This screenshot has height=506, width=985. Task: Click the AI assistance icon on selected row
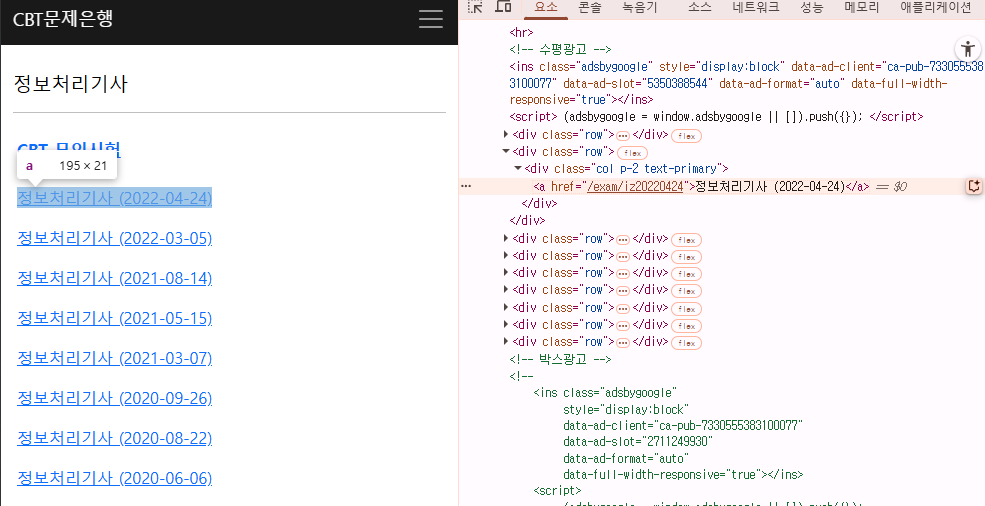(974, 186)
